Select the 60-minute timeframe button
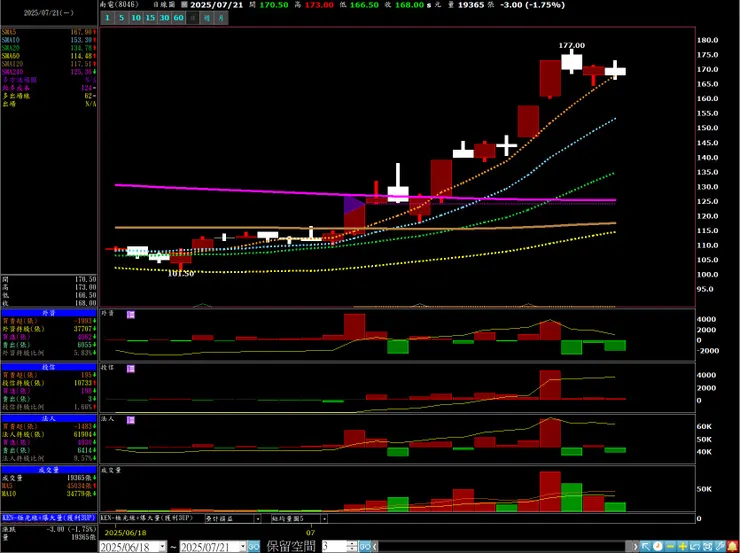 [x=178, y=18]
